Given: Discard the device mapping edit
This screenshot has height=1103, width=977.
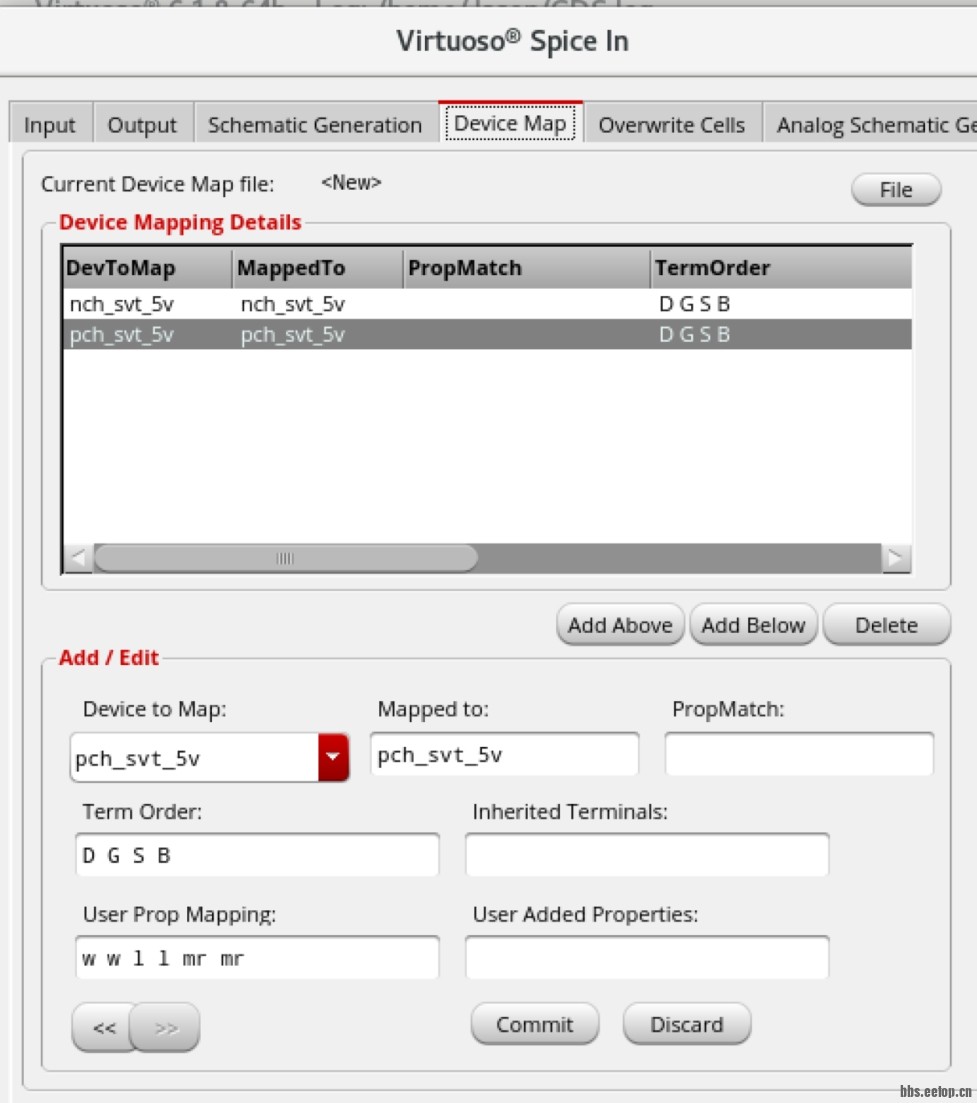Looking at the screenshot, I should coord(687,1024).
